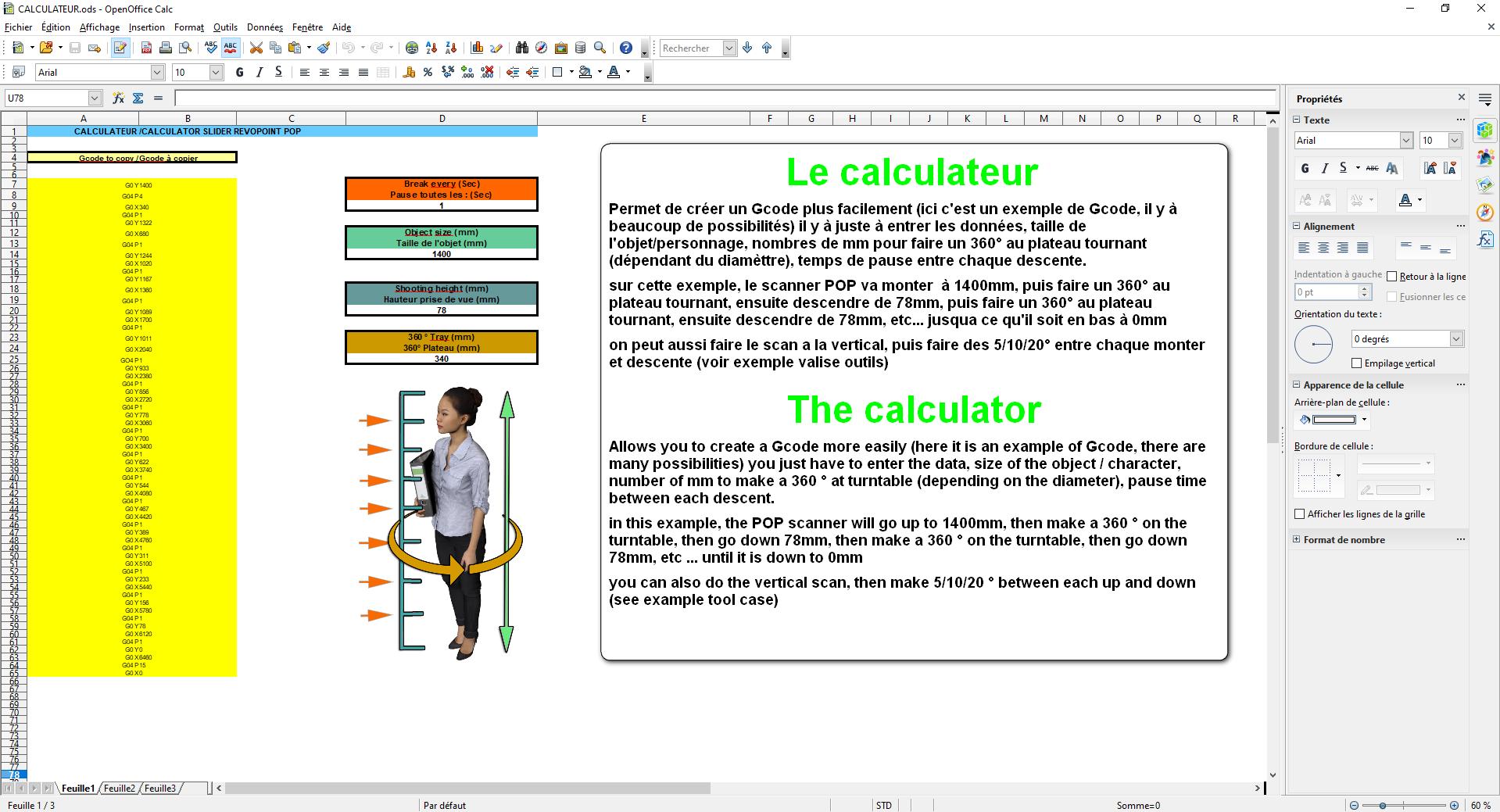The image size is (1500, 812).
Task: Check Afficher les lignes de la grille
Action: pos(1299,513)
